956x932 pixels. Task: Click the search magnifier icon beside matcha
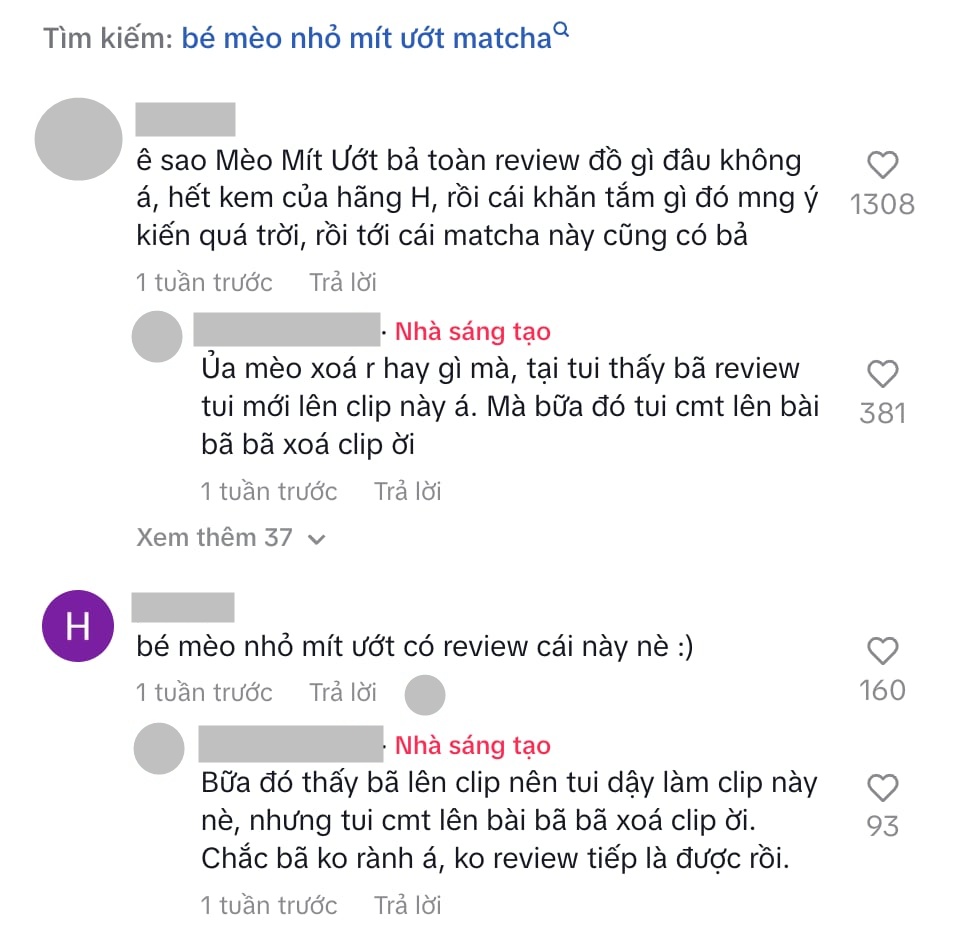click(562, 29)
